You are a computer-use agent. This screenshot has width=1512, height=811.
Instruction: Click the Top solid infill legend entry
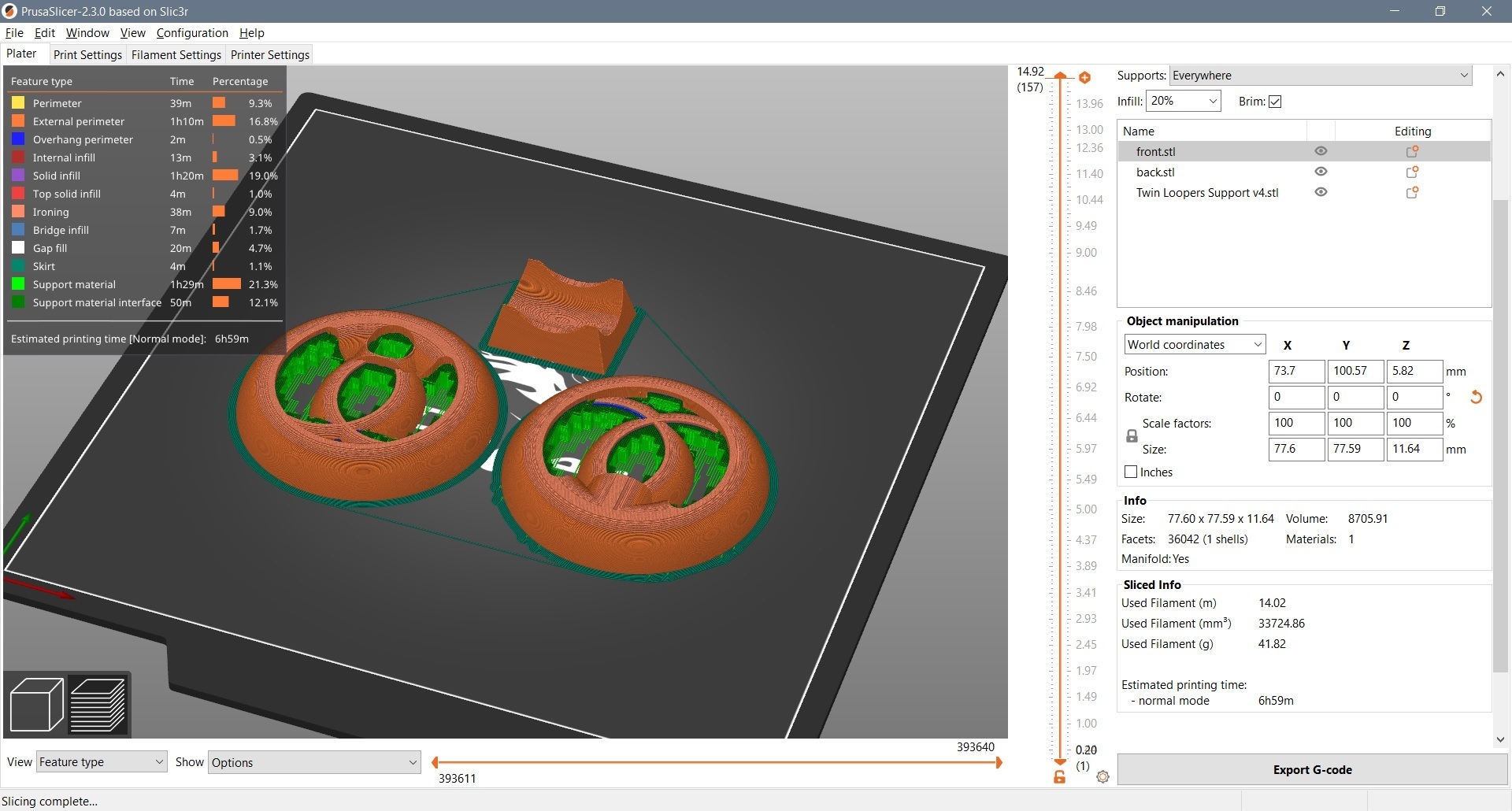tap(144, 194)
